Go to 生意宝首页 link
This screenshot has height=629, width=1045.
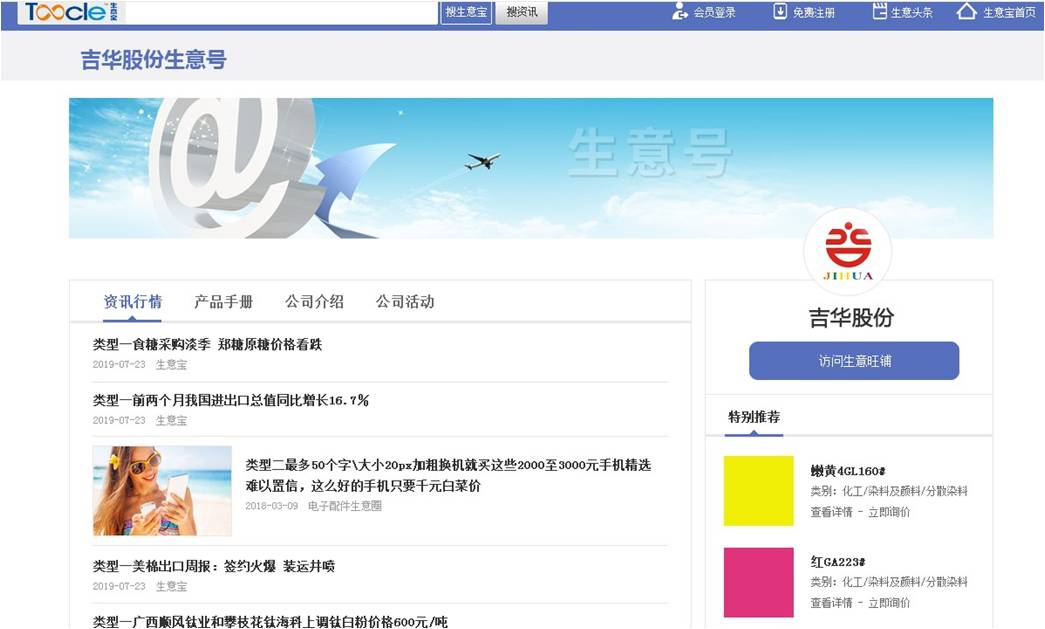click(x=1009, y=13)
